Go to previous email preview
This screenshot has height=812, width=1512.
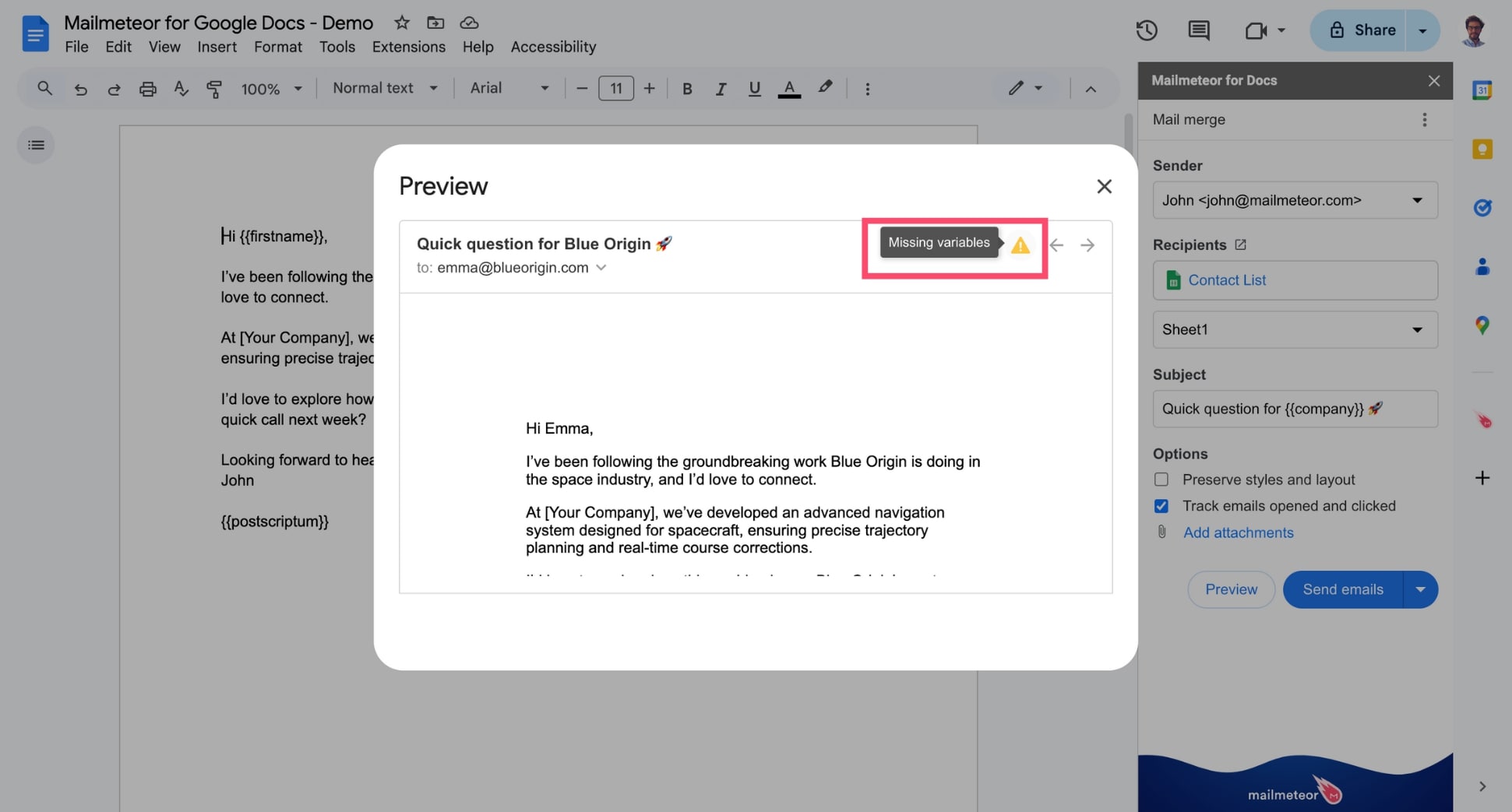(1056, 245)
